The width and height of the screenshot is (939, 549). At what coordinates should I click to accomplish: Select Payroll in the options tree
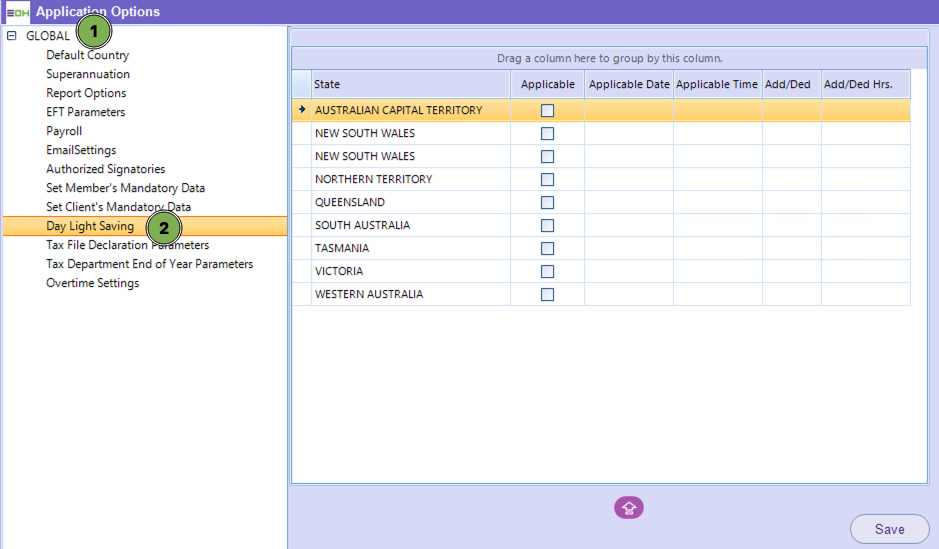(x=64, y=131)
